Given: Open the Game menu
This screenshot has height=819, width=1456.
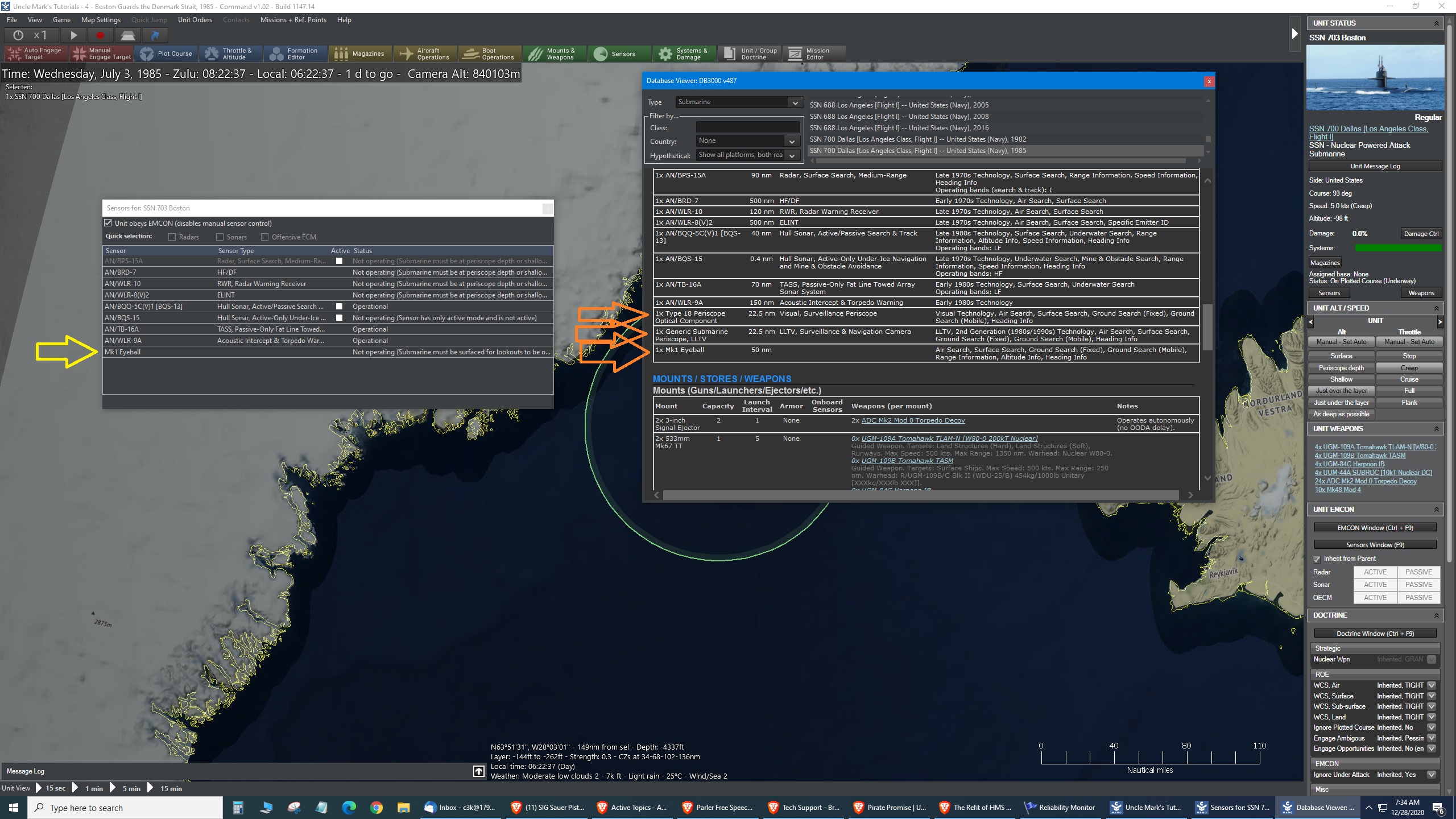Looking at the screenshot, I should 61,19.
